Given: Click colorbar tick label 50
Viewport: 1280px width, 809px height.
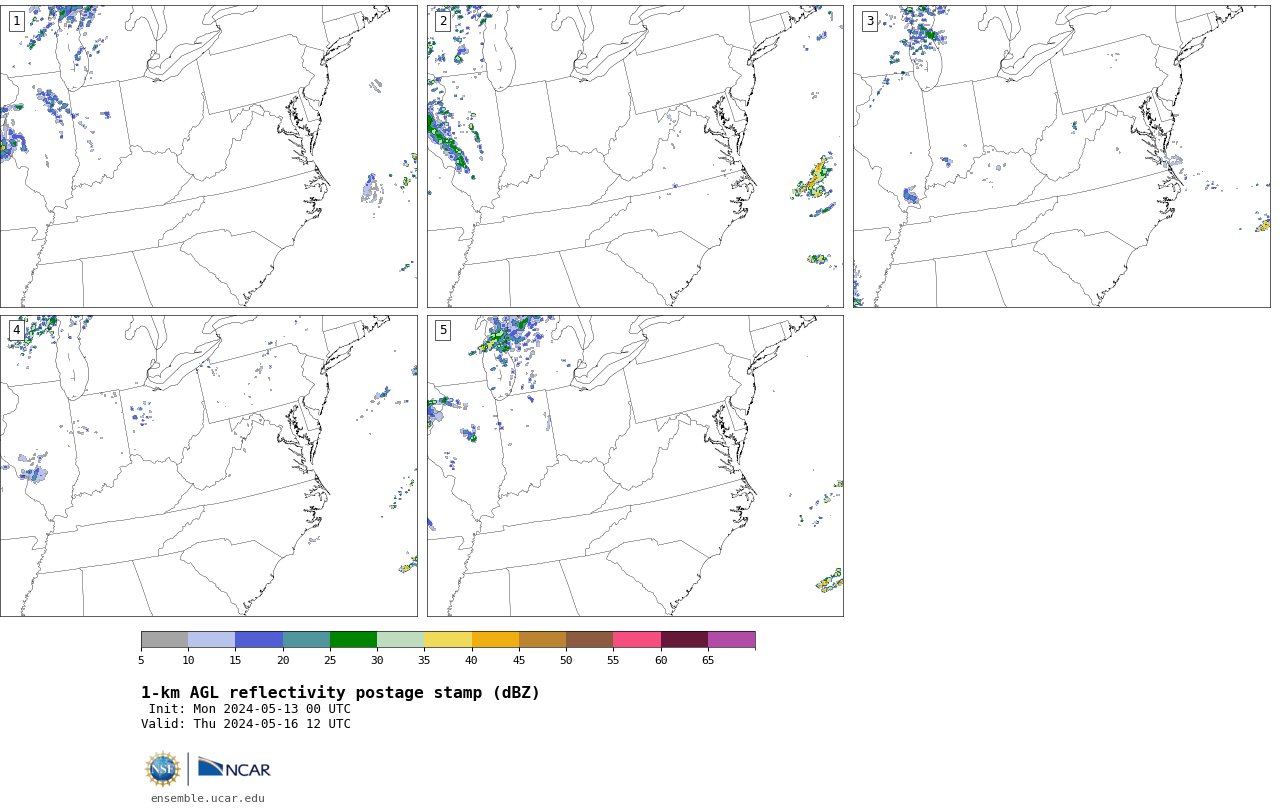Looking at the screenshot, I should 566,660.
